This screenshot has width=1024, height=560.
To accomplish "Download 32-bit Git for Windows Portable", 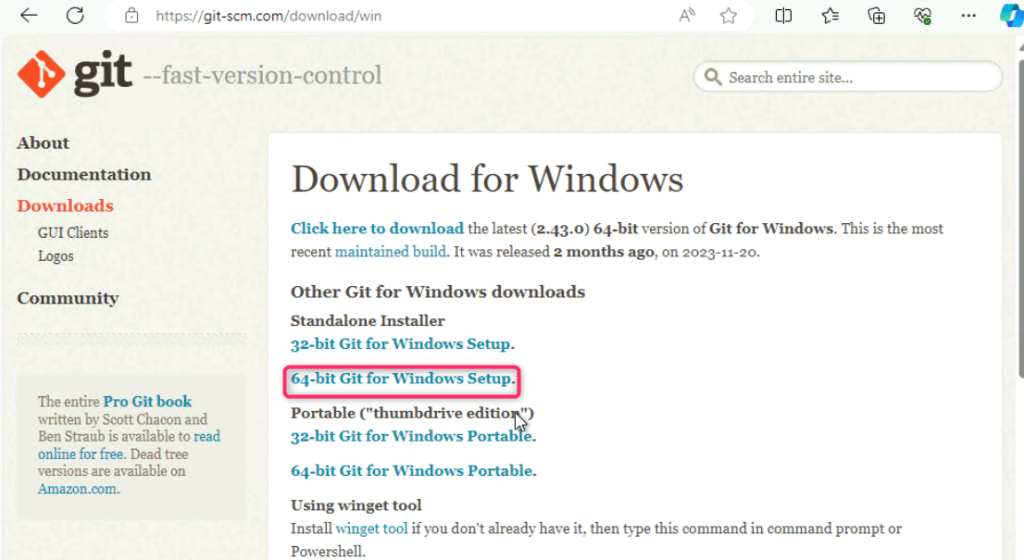I will (411, 436).
